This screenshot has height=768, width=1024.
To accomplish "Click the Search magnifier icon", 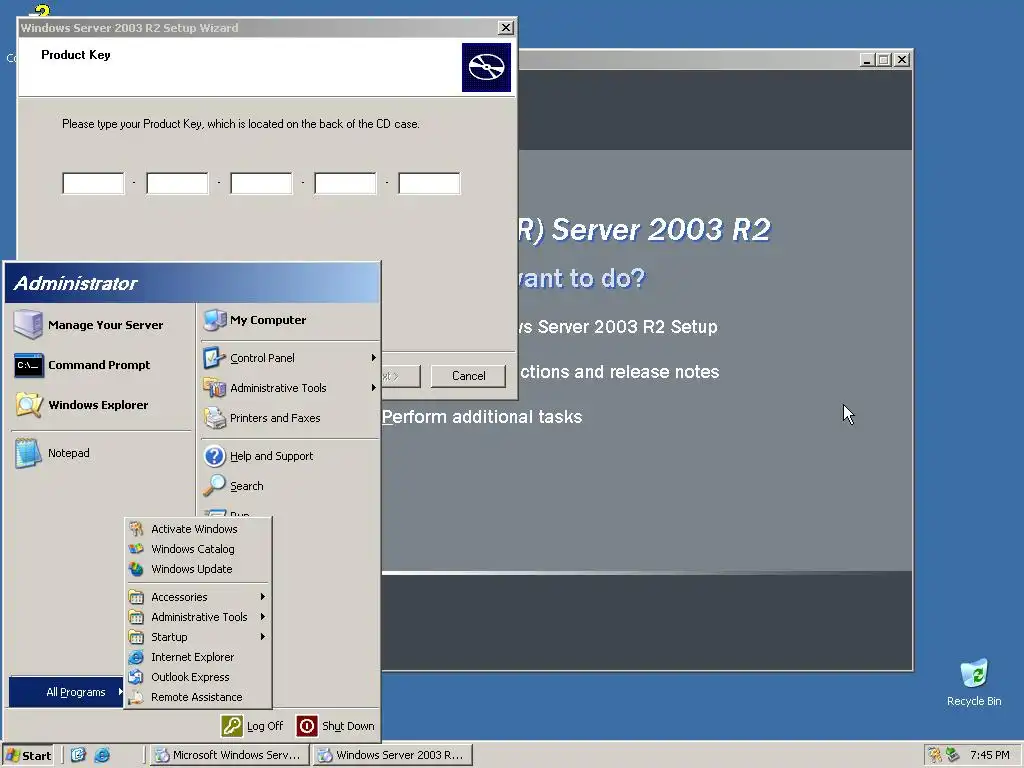I will pos(214,486).
